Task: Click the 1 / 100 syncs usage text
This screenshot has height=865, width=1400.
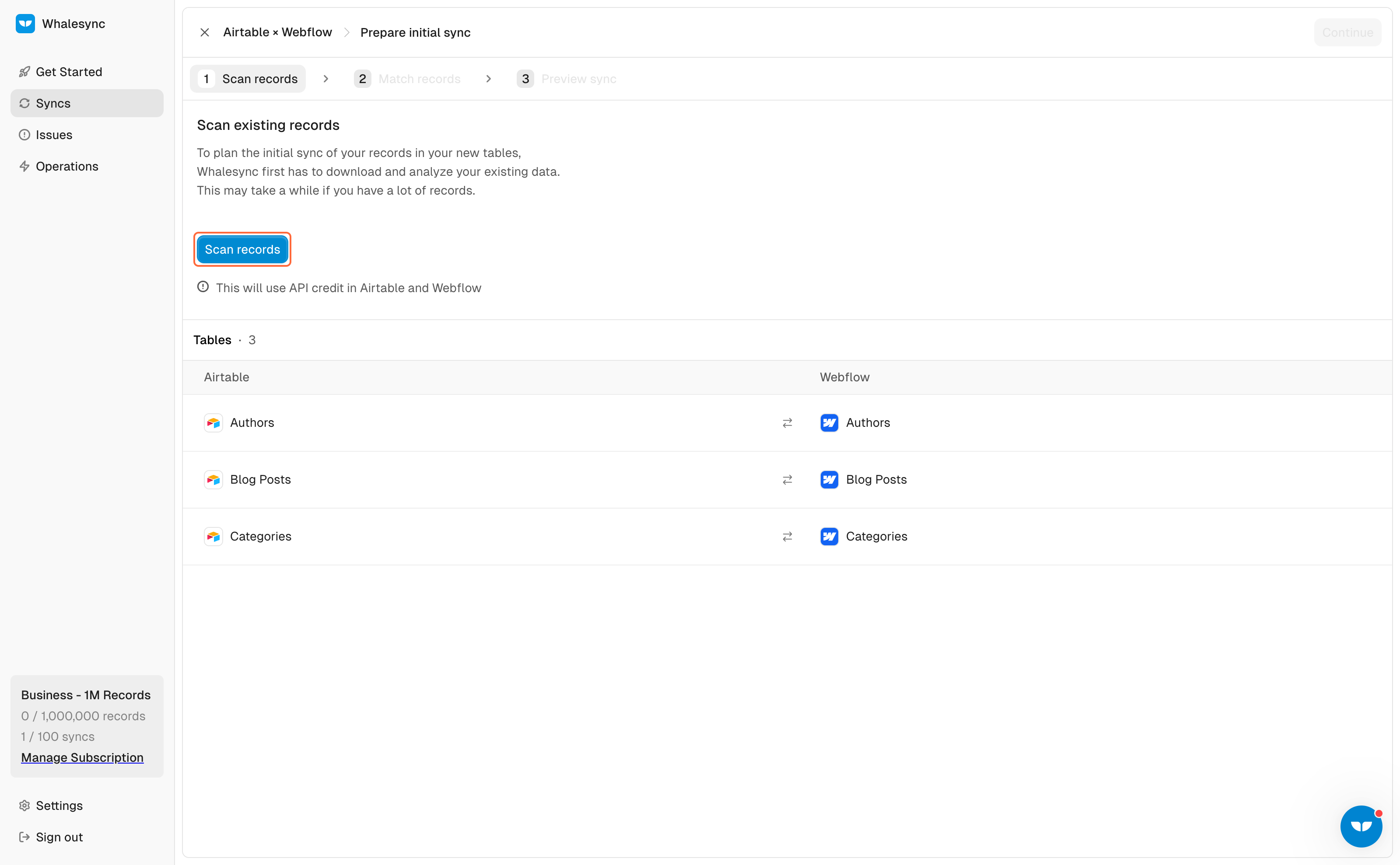Action: tap(58, 736)
